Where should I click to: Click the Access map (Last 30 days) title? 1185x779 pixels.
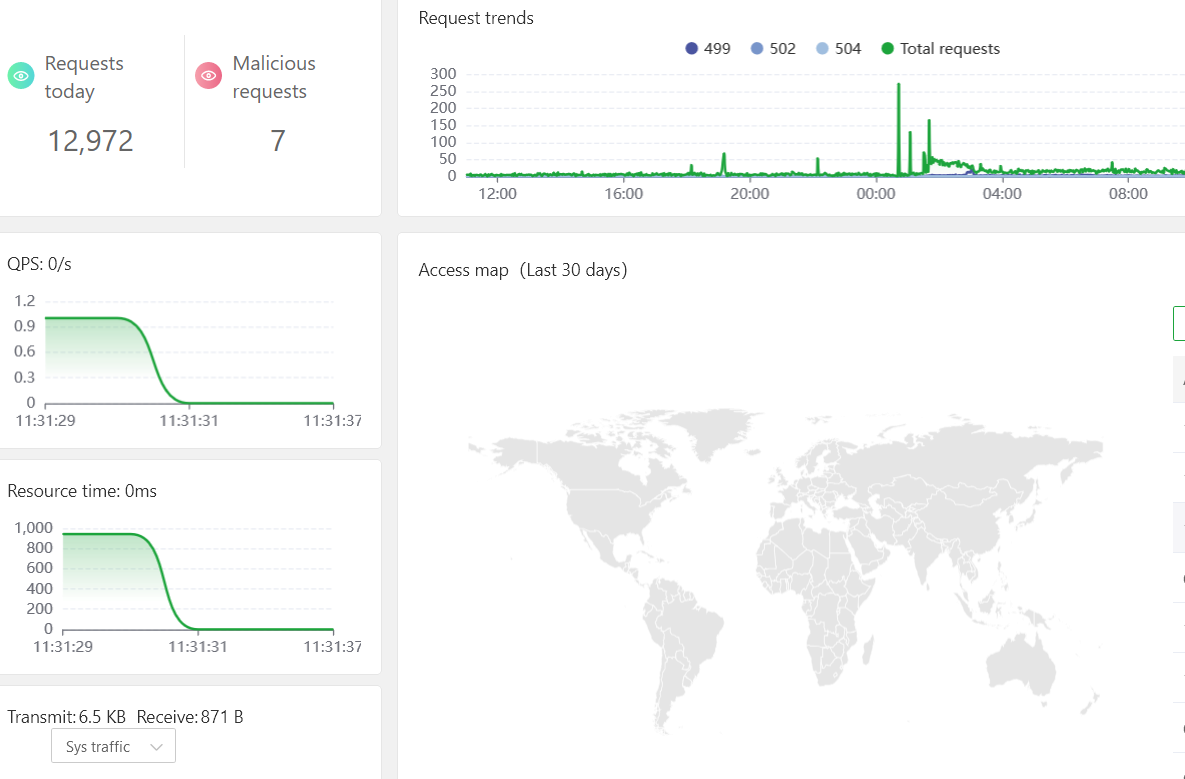[x=522, y=270]
